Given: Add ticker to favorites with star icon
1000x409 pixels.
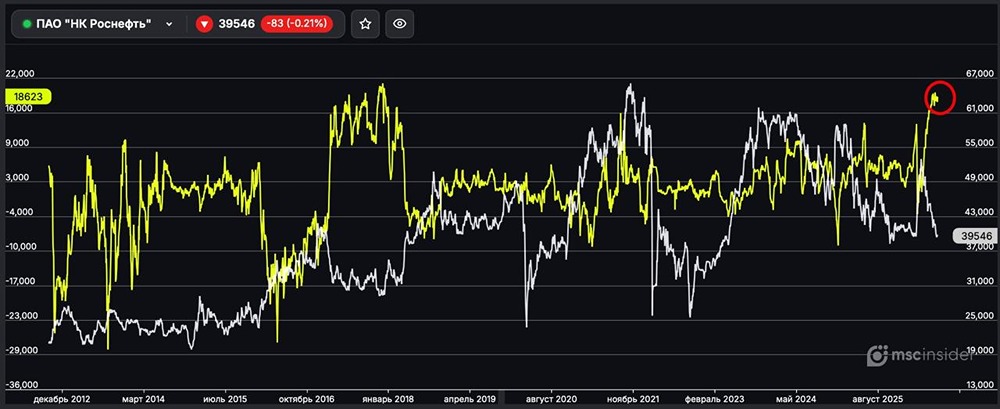Looking at the screenshot, I should pos(365,24).
